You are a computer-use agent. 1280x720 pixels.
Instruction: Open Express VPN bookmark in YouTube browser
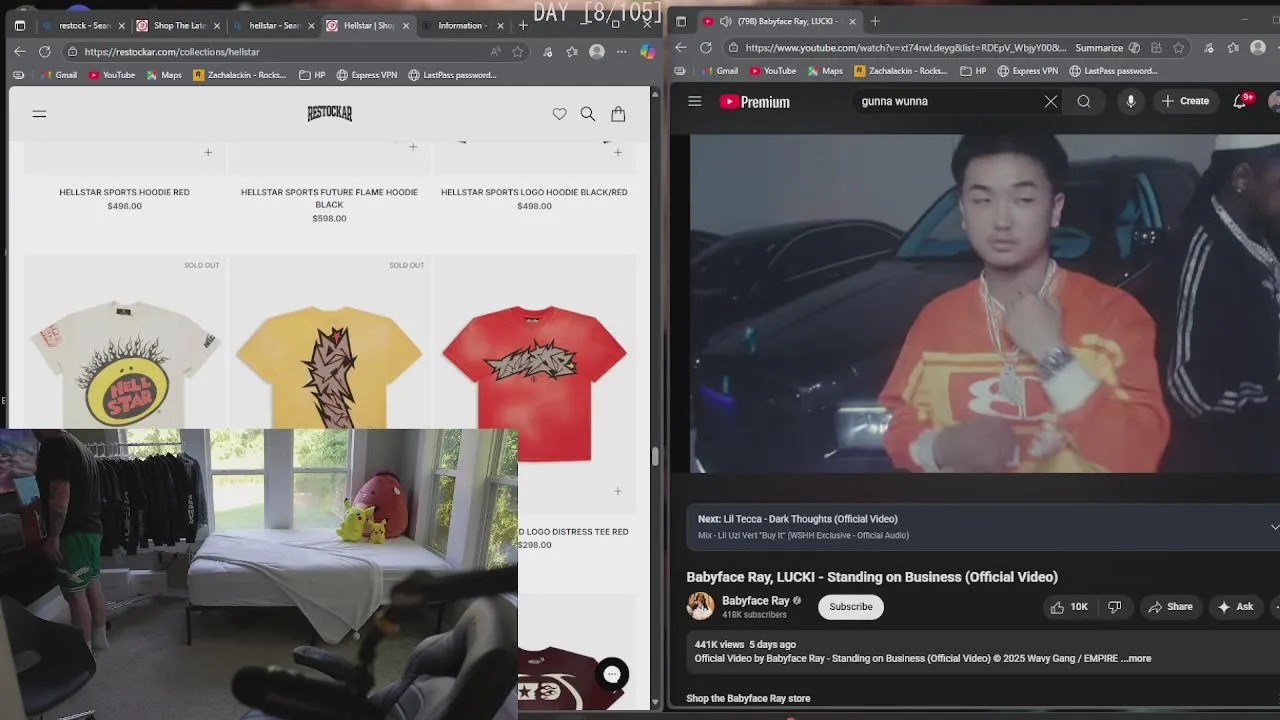[x=1026, y=71]
